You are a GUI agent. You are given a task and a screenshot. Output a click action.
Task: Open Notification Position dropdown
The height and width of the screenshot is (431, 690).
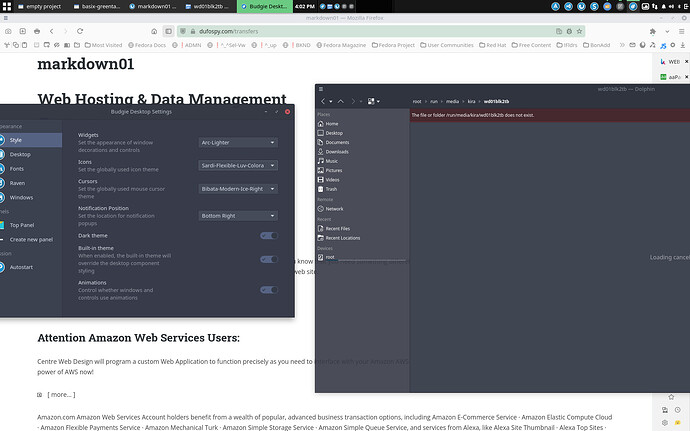pos(238,215)
